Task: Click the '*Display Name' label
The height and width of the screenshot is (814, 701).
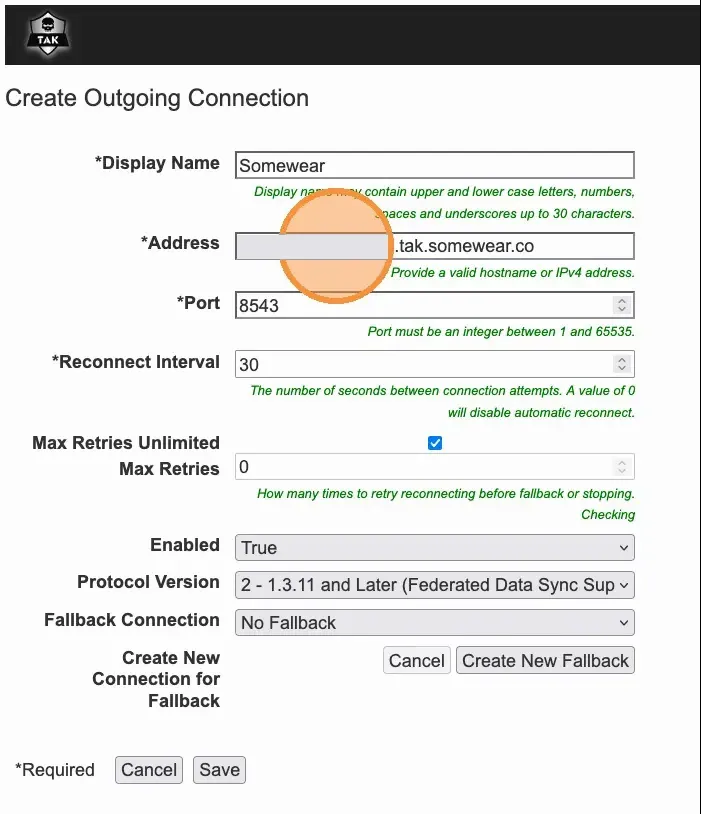Action: coord(157,163)
